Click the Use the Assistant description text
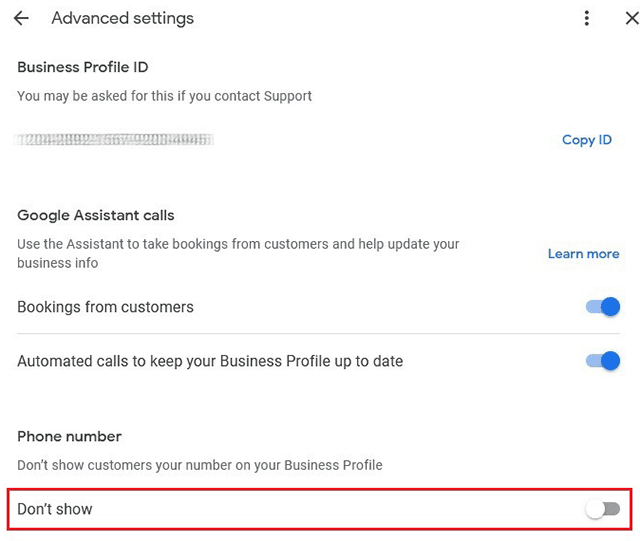Image resolution: width=640 pixels, height=541 pixels. click(x=238, y=253)
